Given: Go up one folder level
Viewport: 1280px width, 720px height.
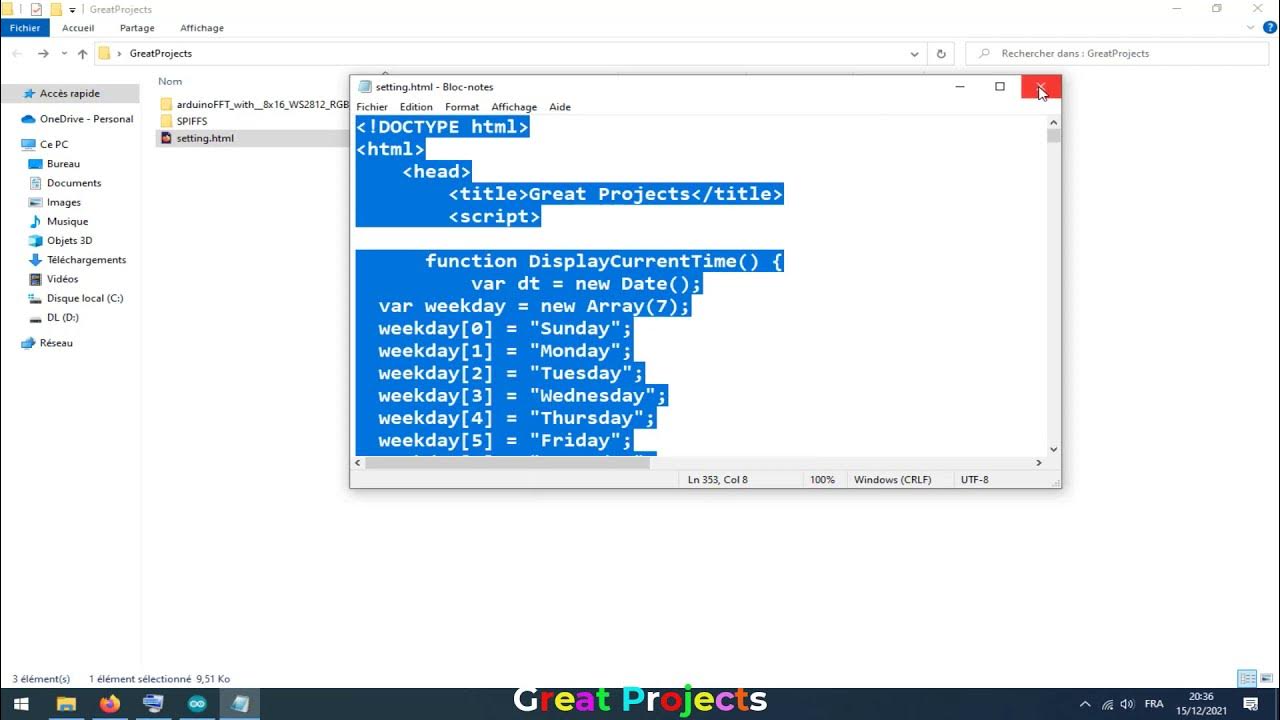Looking at the screenshot, I should [82, 53].
